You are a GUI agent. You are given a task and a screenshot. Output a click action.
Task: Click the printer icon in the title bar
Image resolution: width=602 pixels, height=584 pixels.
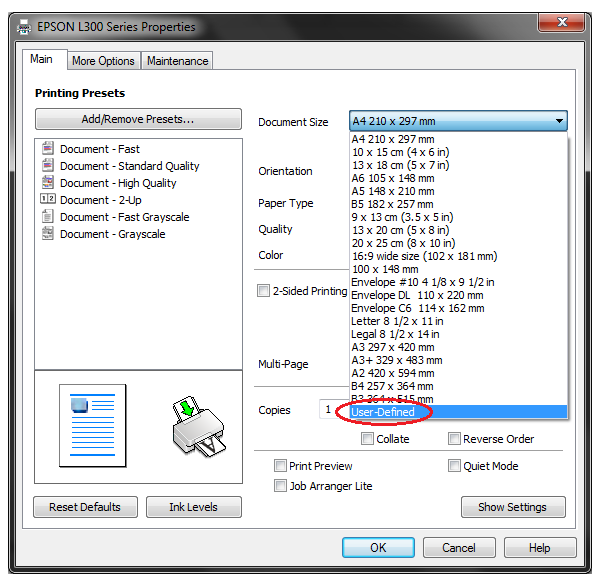[x=24, y=27]
